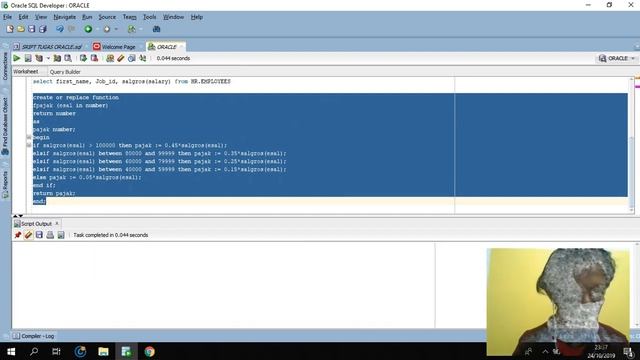The height and width of the screenshot is (360, 640).
Task: Open the Team menu
Action: point(129,17)
